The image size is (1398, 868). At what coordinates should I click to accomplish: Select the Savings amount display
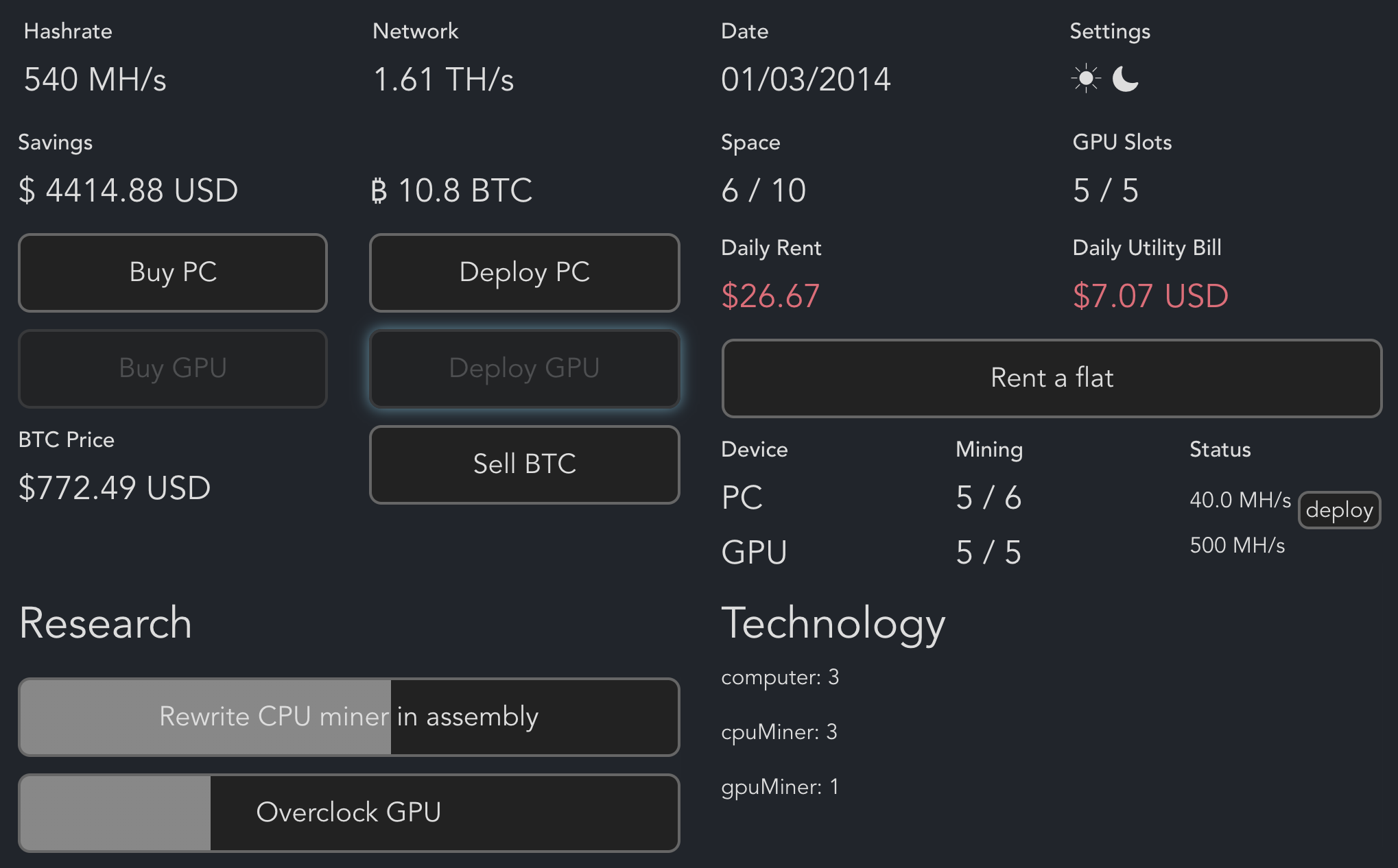[x=128, y=191]
